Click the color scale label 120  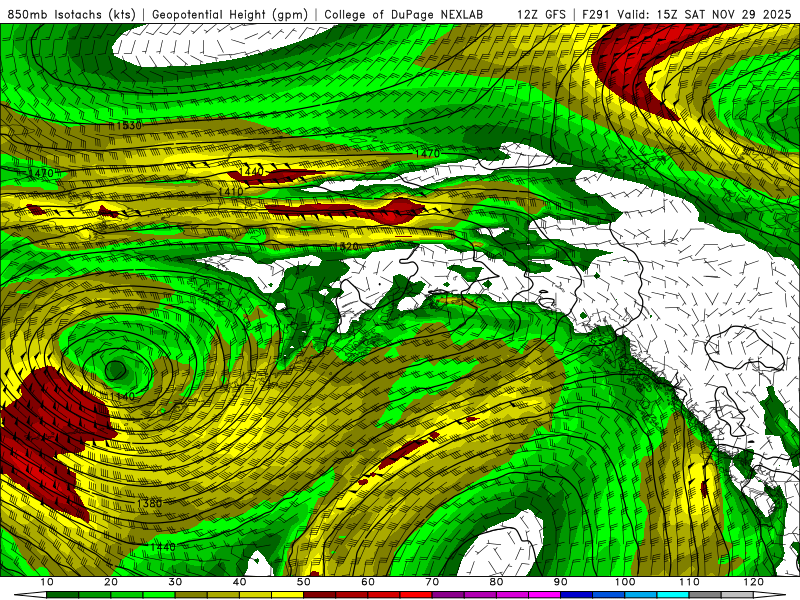pos(754,582)
